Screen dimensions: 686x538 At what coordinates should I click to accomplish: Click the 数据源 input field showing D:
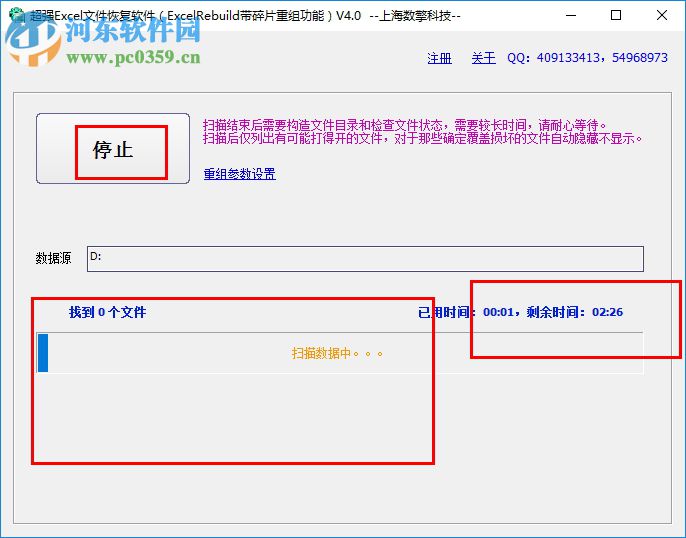click(x=365, y=259)
